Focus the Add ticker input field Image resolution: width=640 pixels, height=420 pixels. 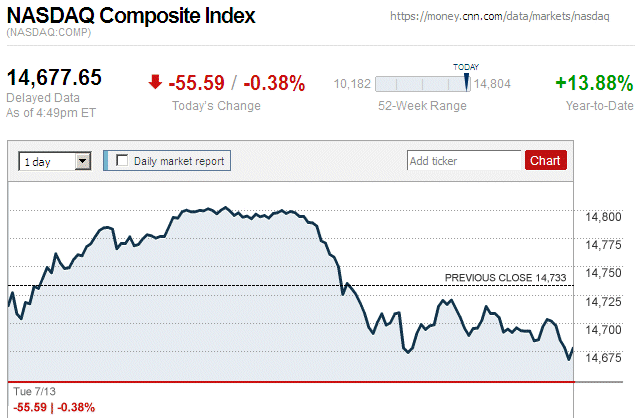click(463, 160)
